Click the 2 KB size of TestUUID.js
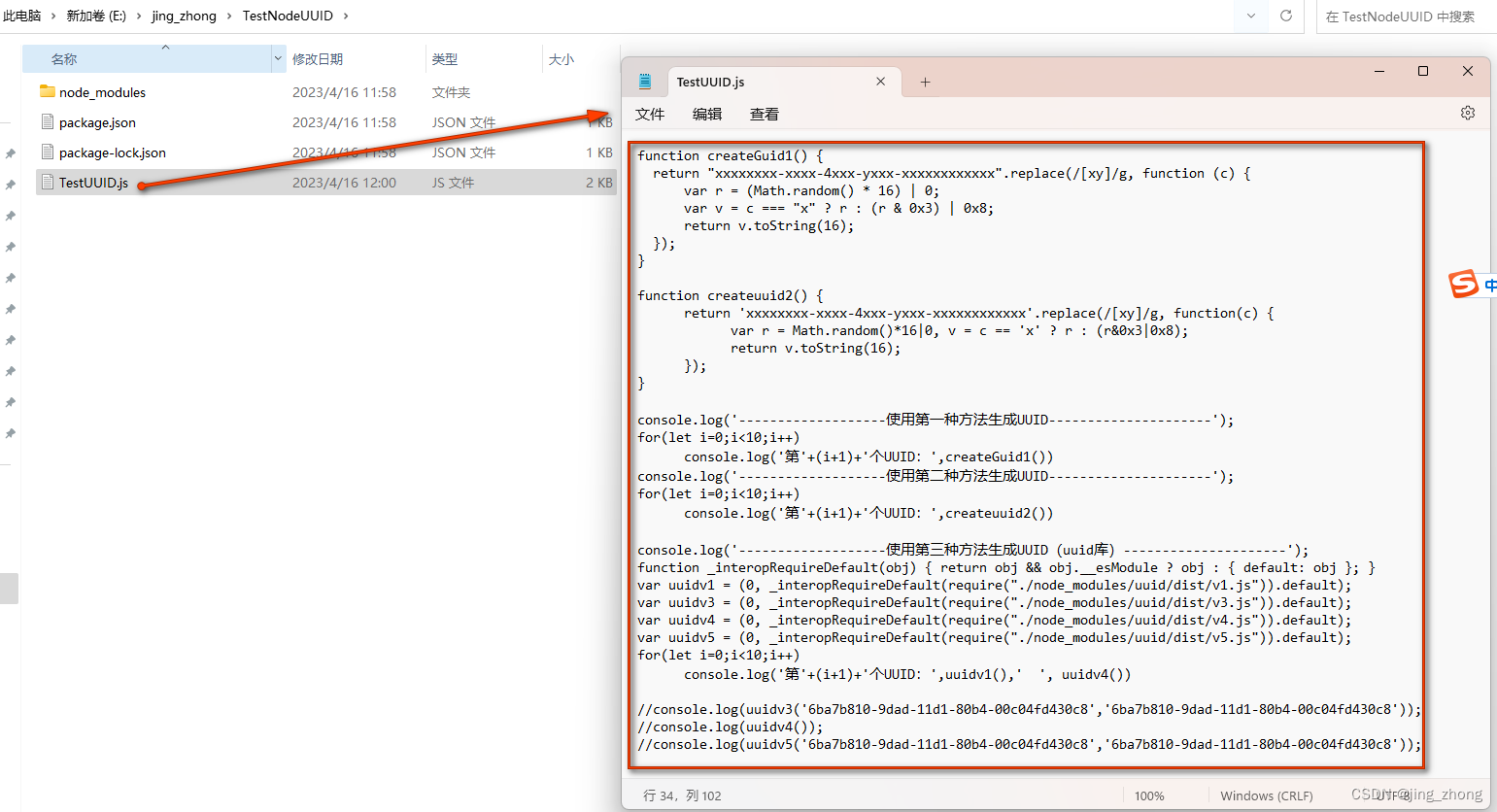 pyautogui.click(x=599, y=183)
